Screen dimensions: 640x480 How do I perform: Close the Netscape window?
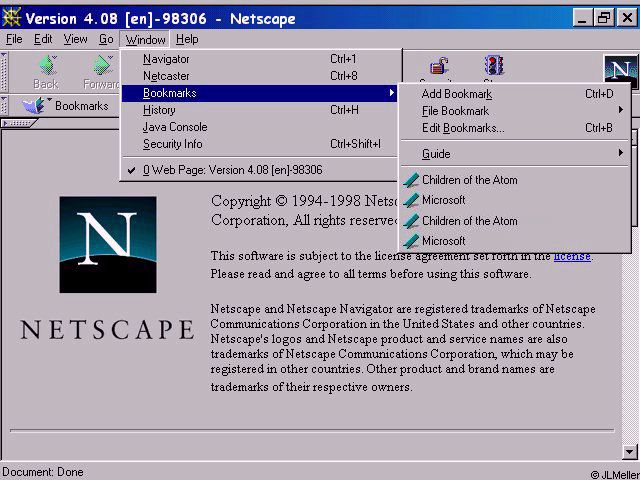627,18
